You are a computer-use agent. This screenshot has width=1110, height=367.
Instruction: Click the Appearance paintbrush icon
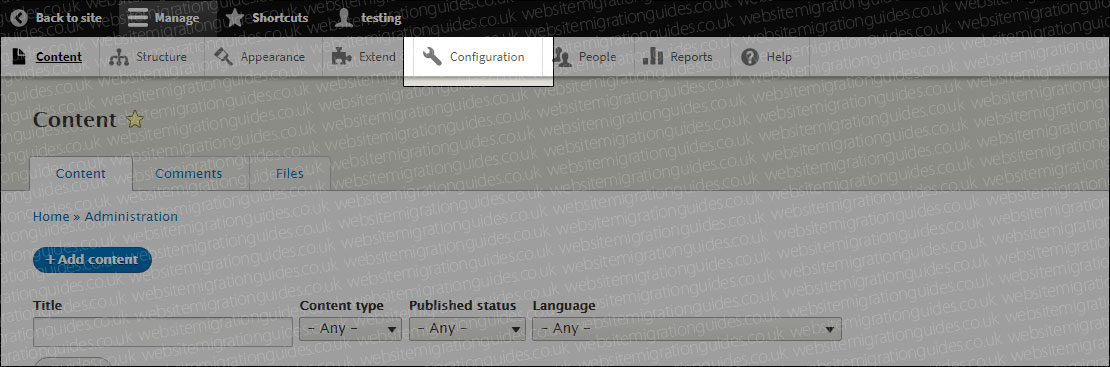pos(223,57)
